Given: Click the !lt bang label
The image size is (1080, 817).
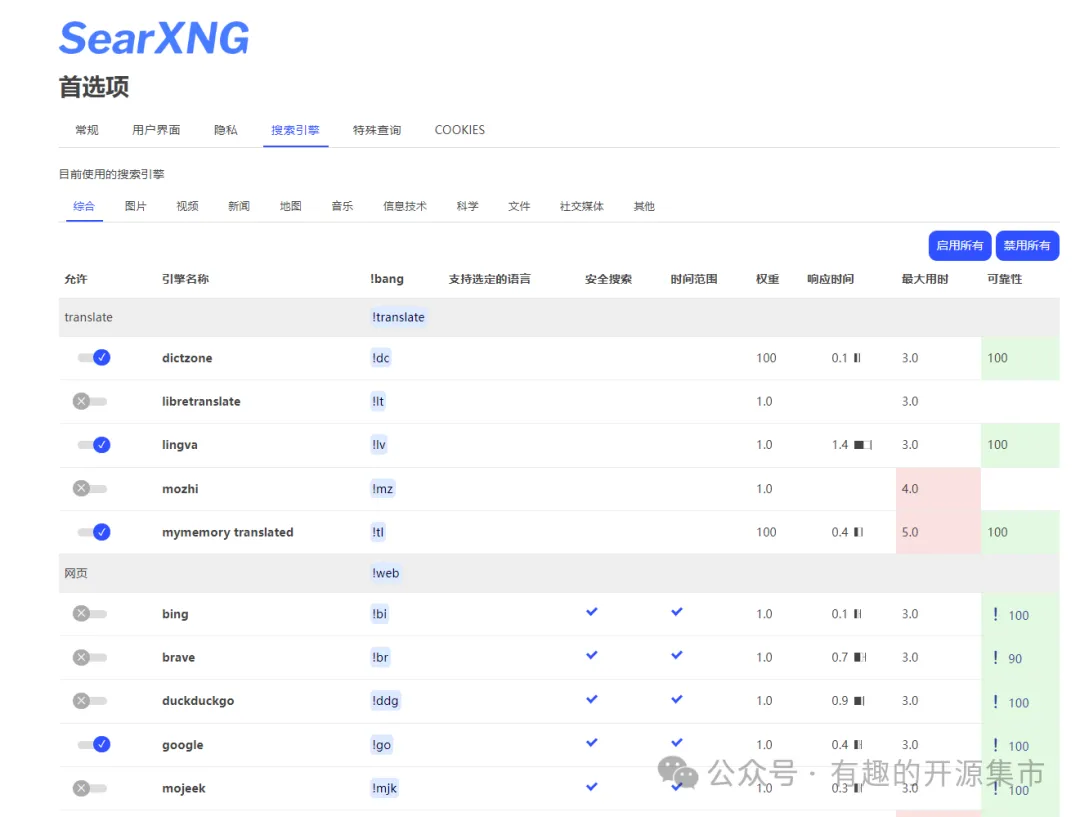Looking at the screenshot, I should click(x=378, y=401).
